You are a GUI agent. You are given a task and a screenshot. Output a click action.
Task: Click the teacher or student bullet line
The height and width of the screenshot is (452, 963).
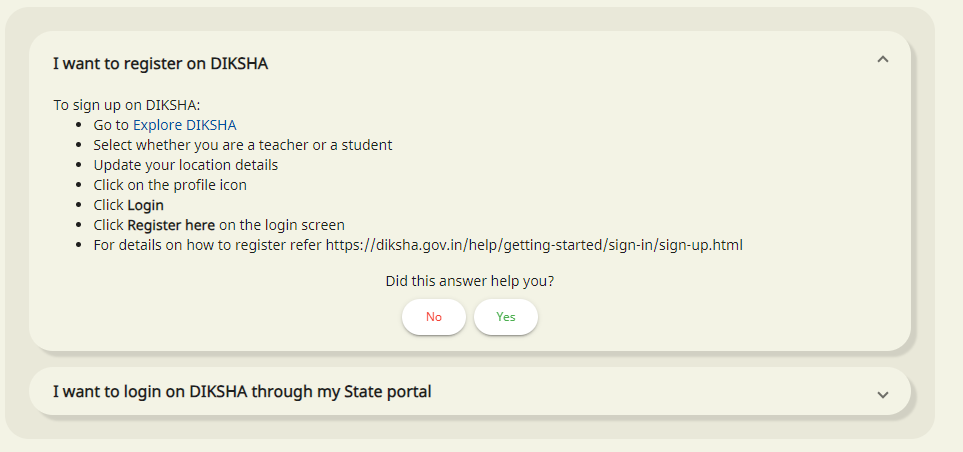point(243,145)
